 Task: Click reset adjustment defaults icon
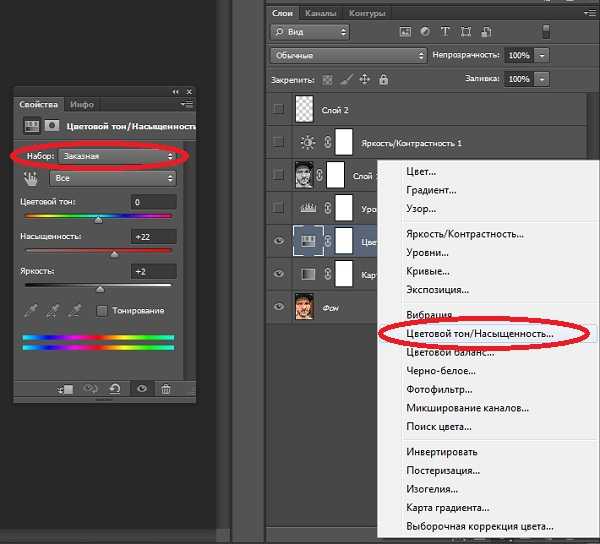tap(115, 389)
